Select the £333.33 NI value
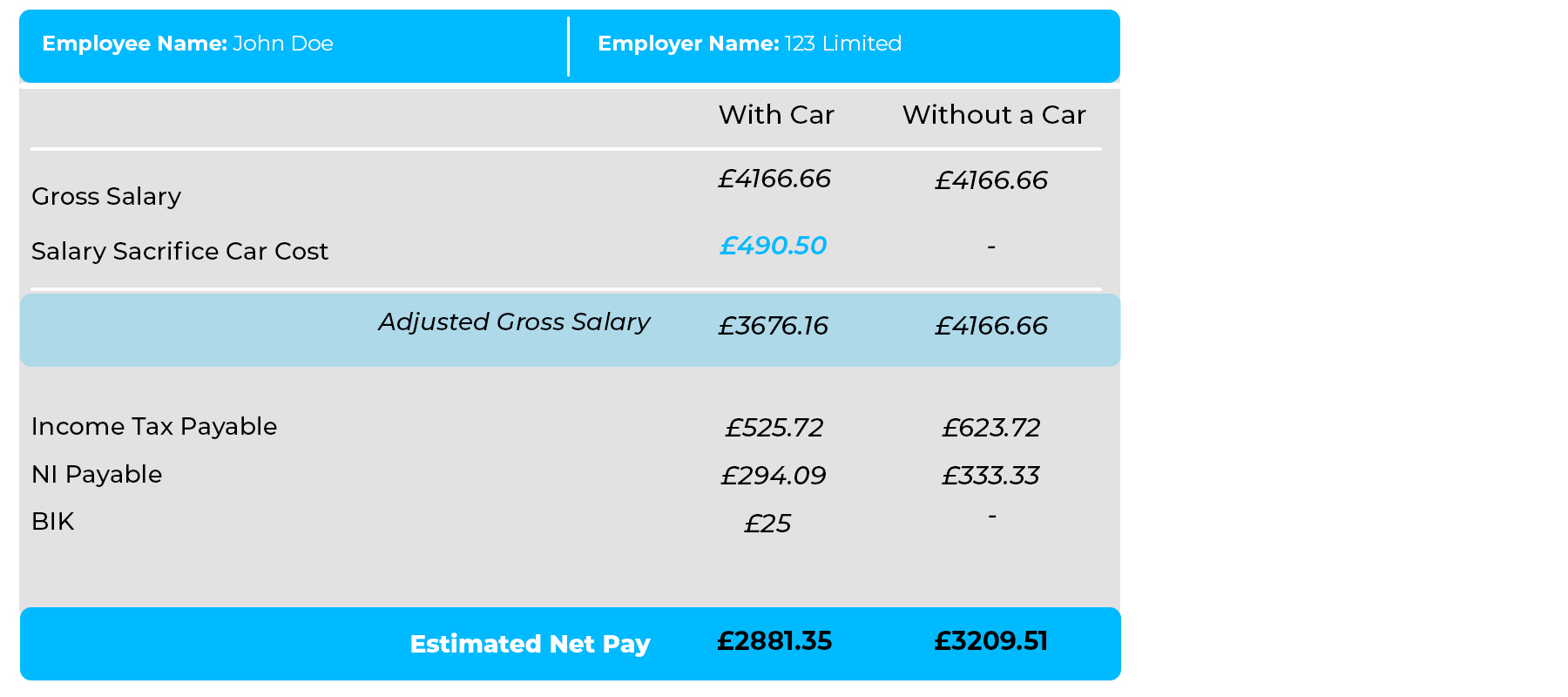The width and height of the screenshot is (1568, 697). 991,476
